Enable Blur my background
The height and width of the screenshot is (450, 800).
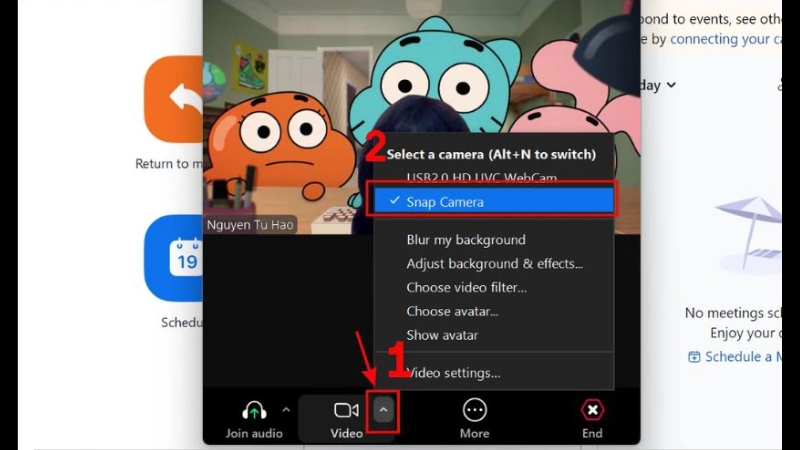click(465, 240)
